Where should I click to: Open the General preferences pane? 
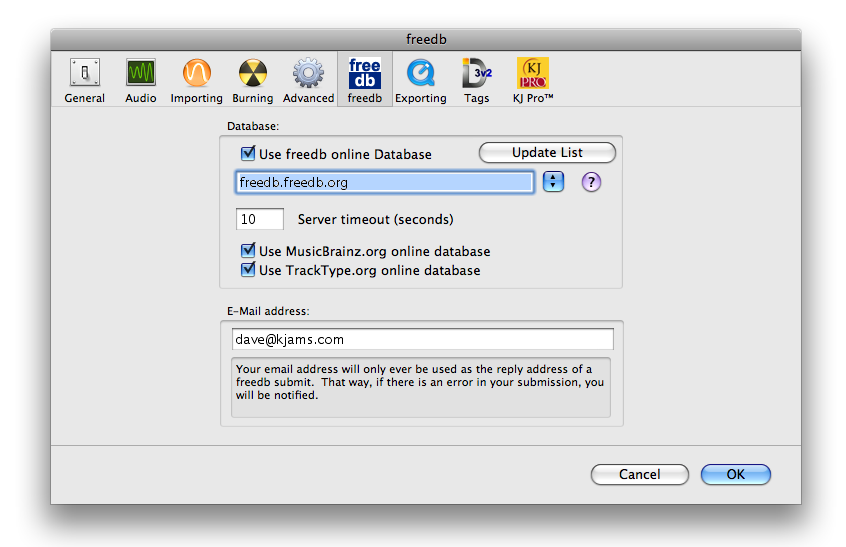[85, 80]
